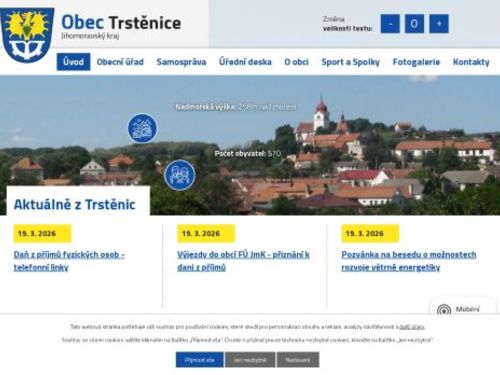Open Kontakty page

[x=471, y=62]
